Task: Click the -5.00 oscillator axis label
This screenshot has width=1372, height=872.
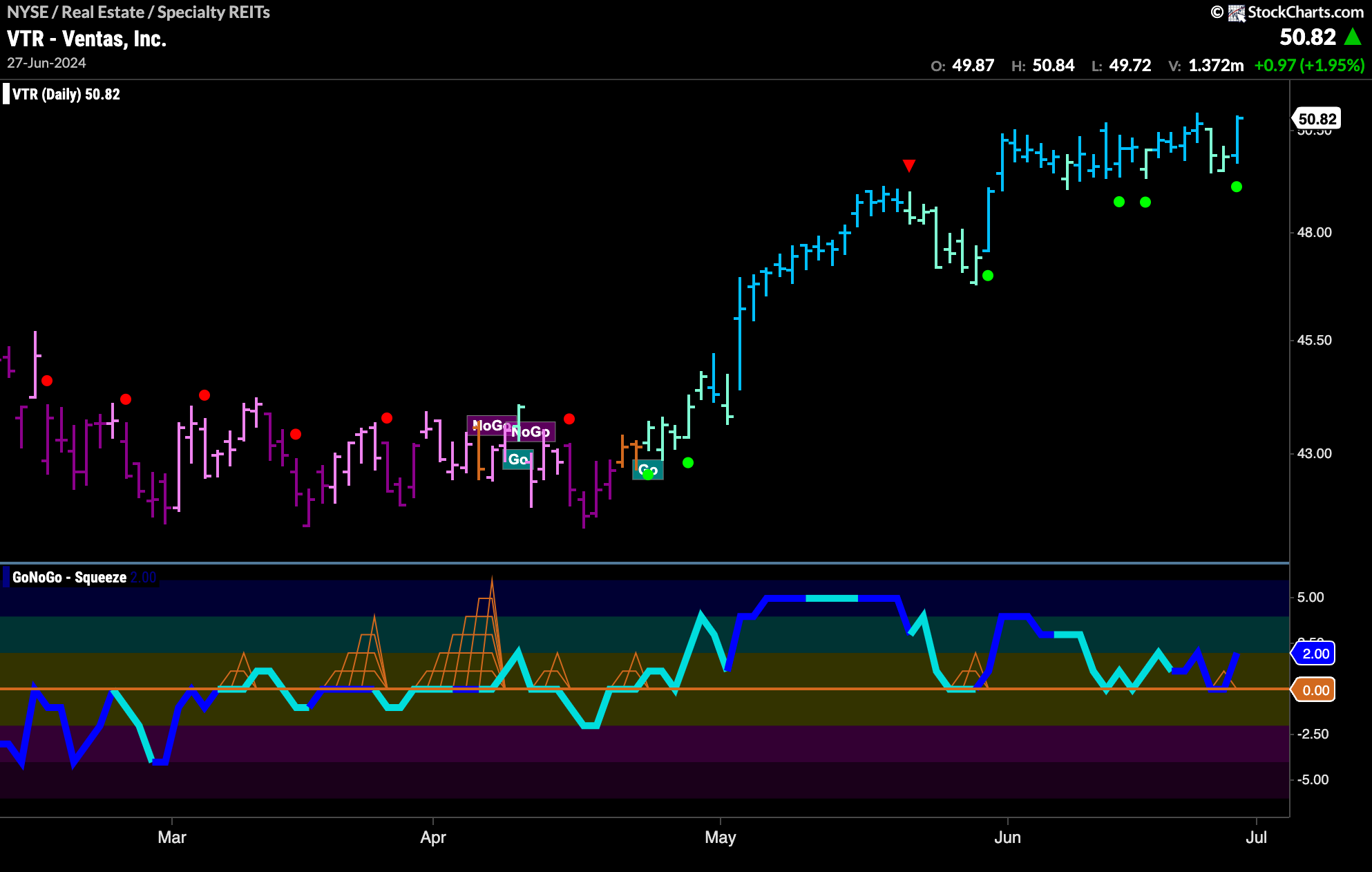Action: click(x=1313, y=780)
